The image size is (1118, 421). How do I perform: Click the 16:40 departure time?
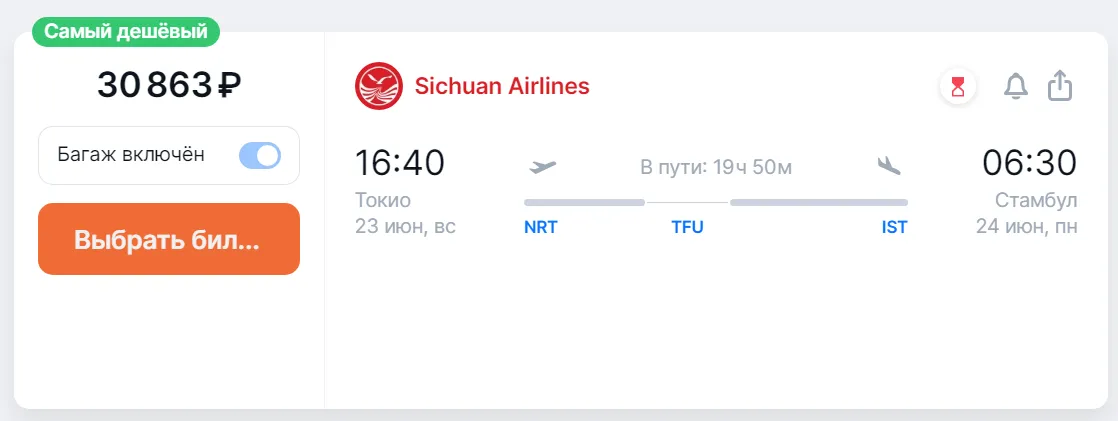tap(400, 162)
